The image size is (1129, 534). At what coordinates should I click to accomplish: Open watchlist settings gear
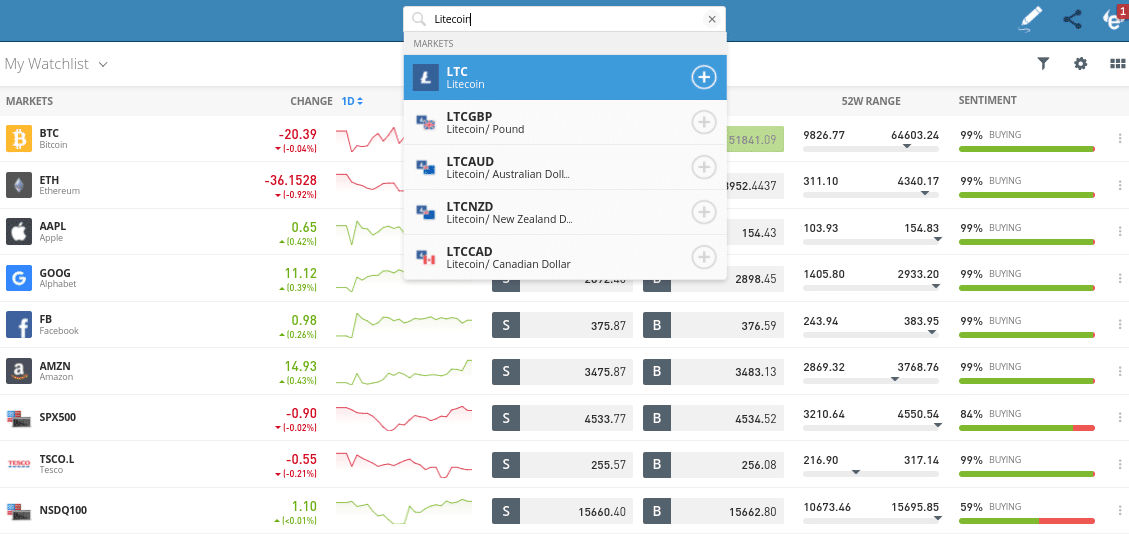click(1080, 63)
